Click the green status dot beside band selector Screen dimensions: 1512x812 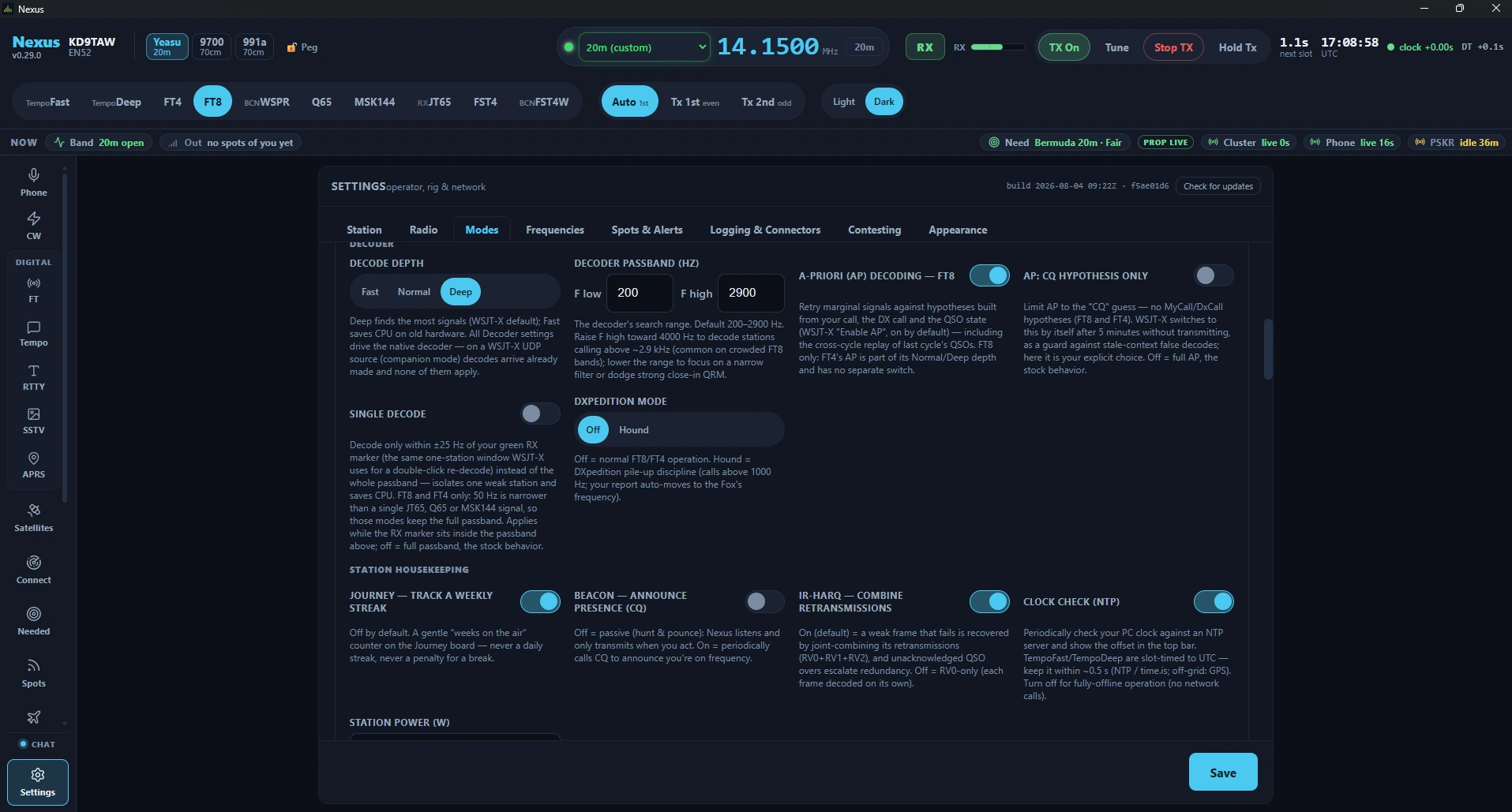(x=568, y=47)
